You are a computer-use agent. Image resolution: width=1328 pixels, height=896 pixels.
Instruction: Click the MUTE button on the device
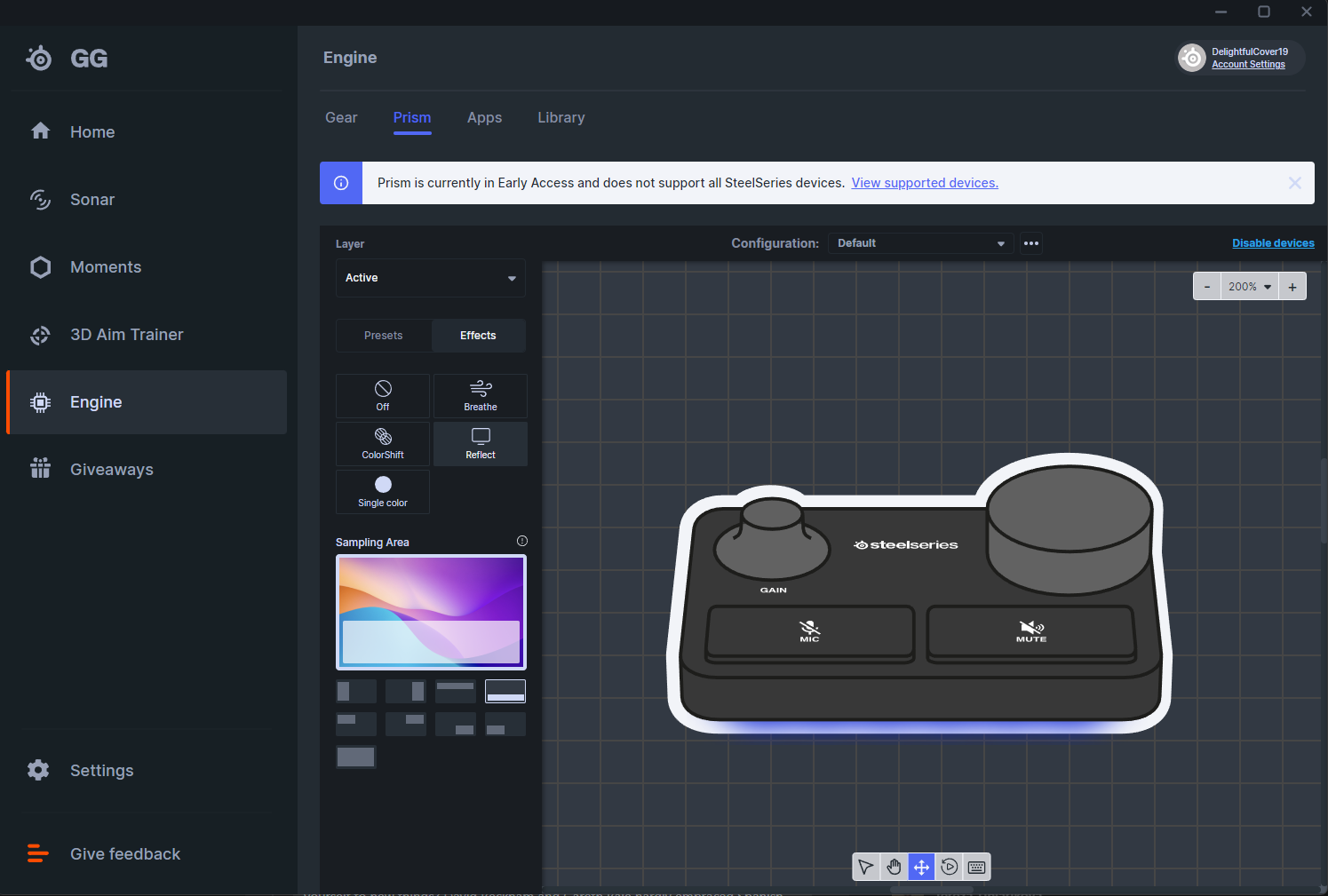pyautogui.click(x=1031, y=633)
